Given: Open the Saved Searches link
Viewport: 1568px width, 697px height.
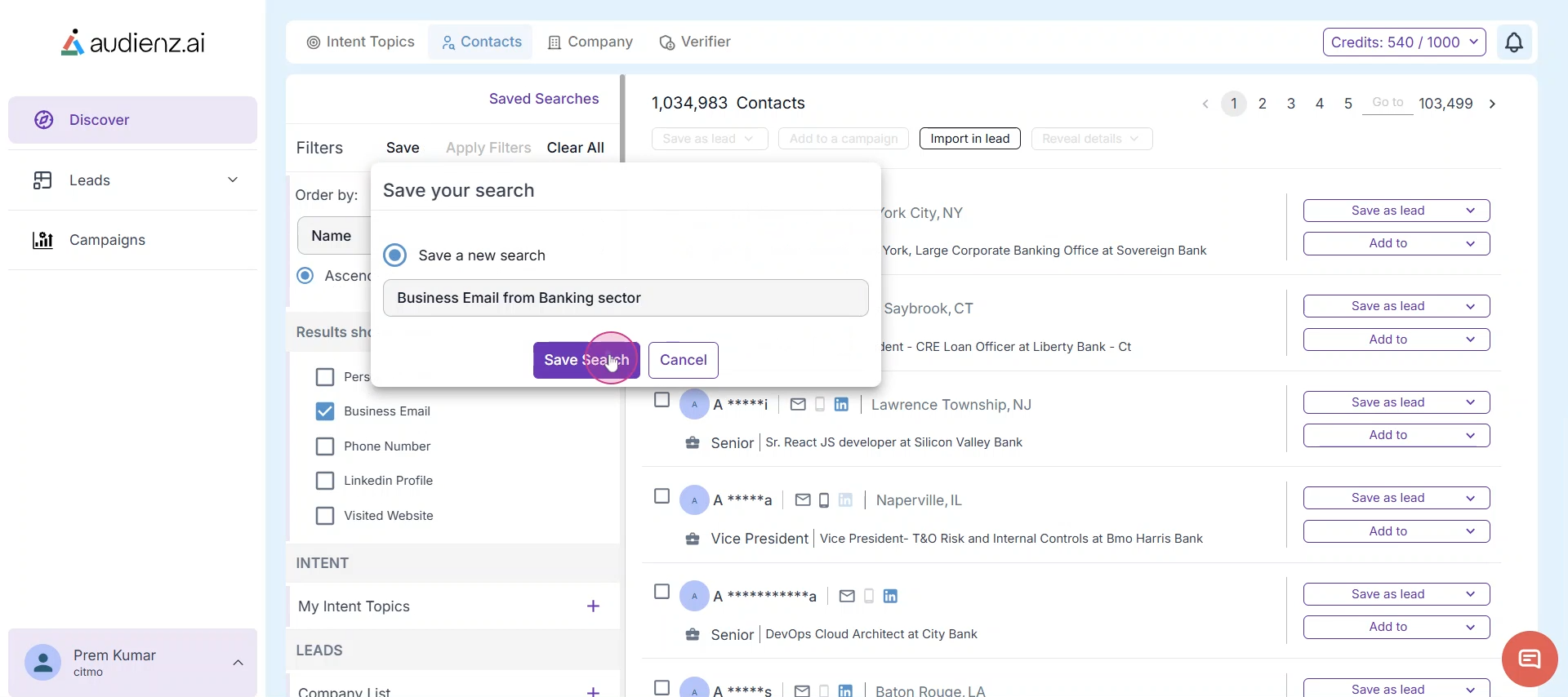Looking at the screenshot, I should click(544, 99).
